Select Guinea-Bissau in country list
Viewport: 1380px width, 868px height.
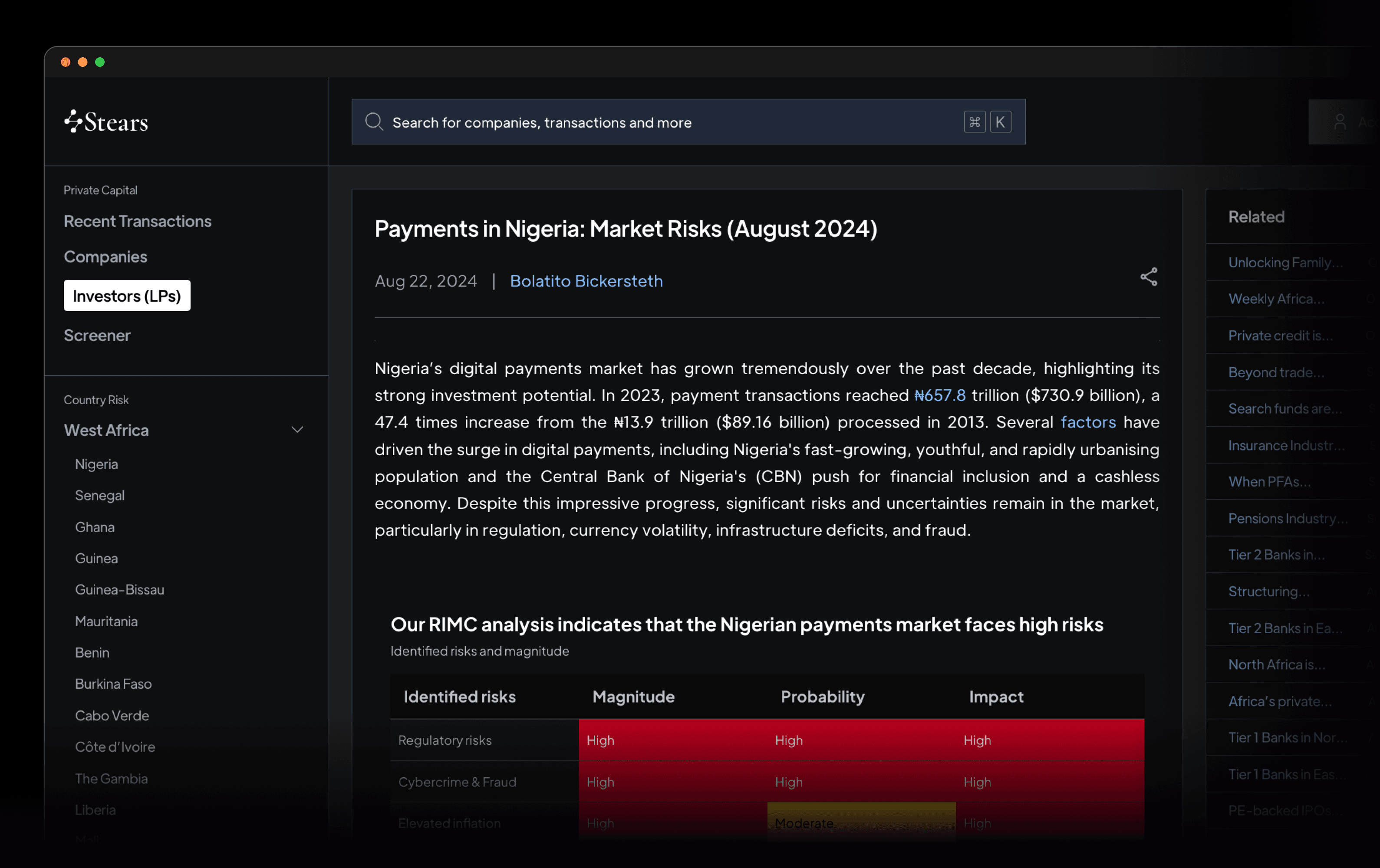click(120, 589)
